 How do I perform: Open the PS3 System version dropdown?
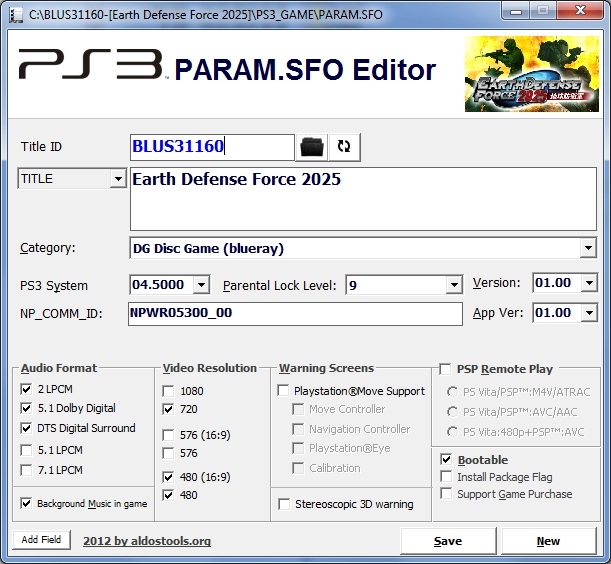[201, 285]
